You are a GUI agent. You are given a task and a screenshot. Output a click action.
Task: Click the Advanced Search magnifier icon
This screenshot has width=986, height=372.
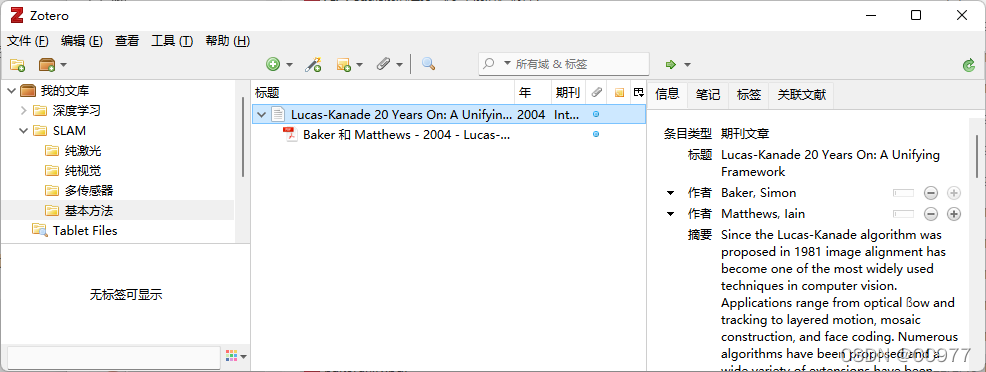tap(428, 64)
